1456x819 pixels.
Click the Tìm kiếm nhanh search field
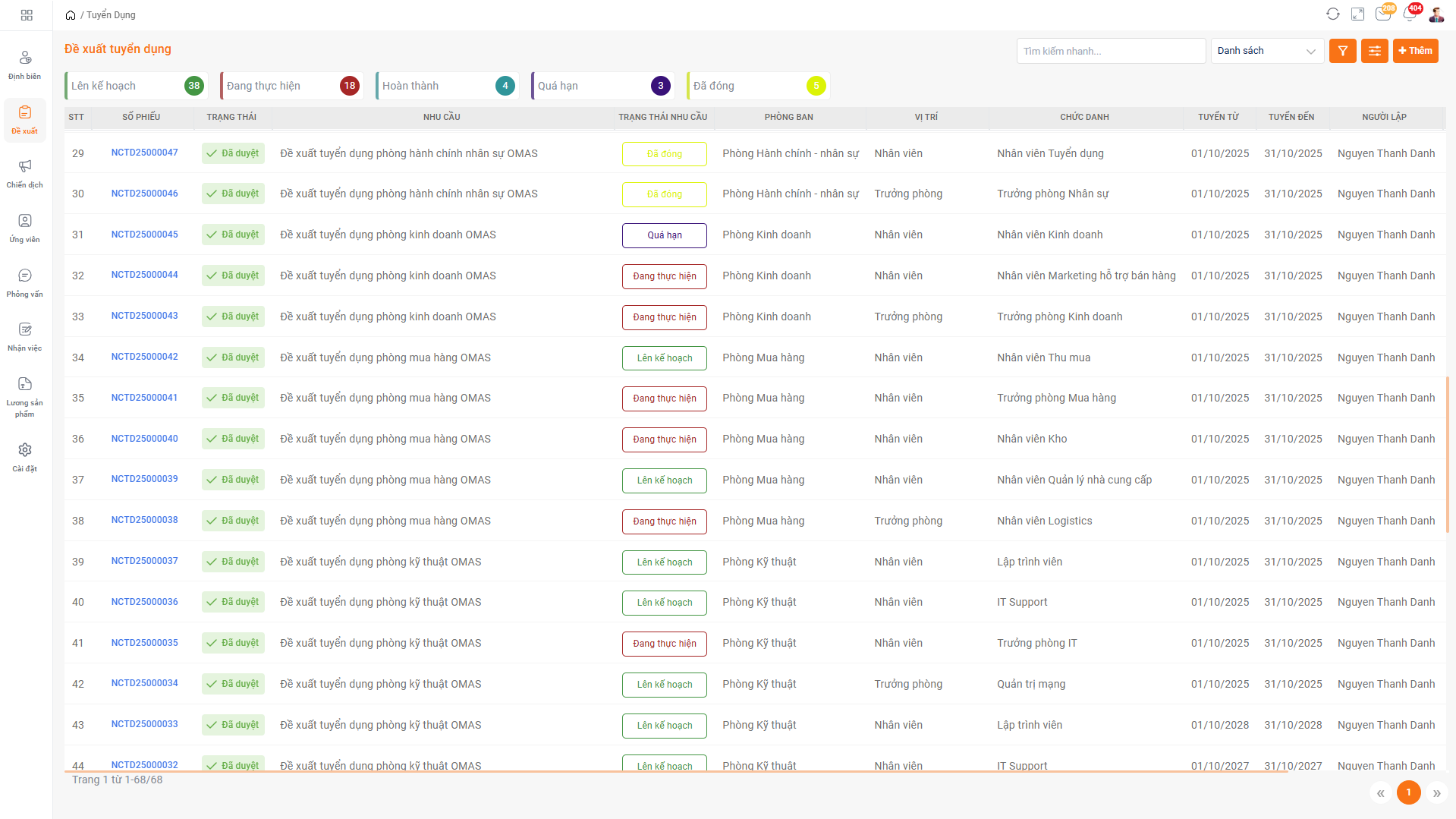pyautogui.click(x=1110, y=51)
